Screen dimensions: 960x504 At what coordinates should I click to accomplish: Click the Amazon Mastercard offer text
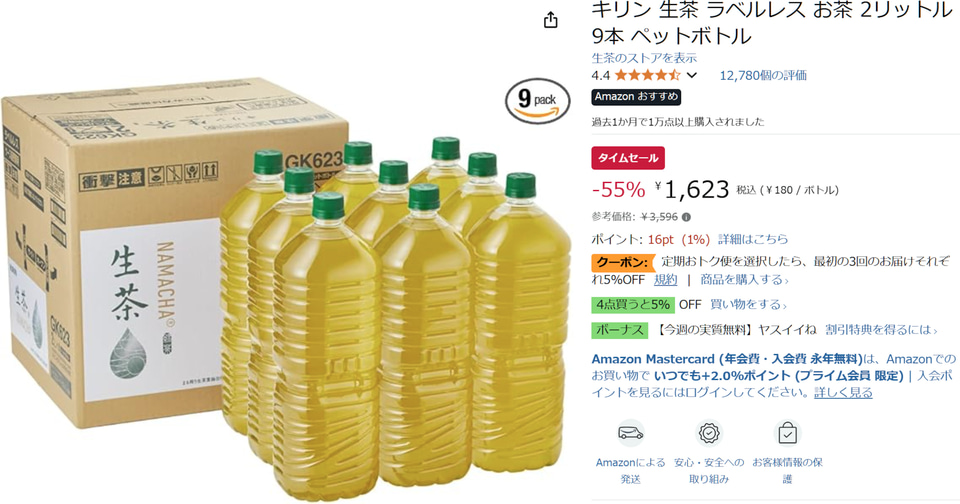click(773, 375)
